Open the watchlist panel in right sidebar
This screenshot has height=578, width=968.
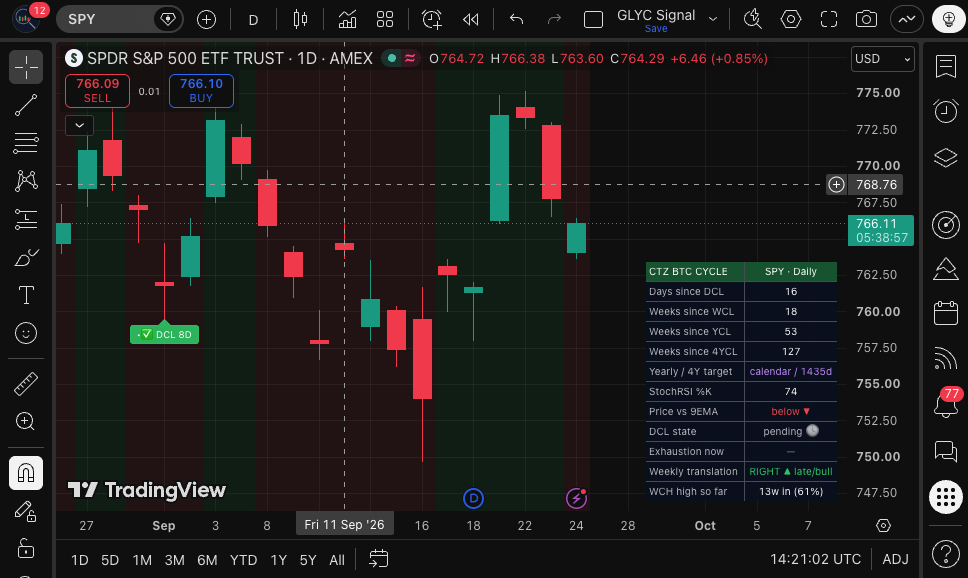946,67
